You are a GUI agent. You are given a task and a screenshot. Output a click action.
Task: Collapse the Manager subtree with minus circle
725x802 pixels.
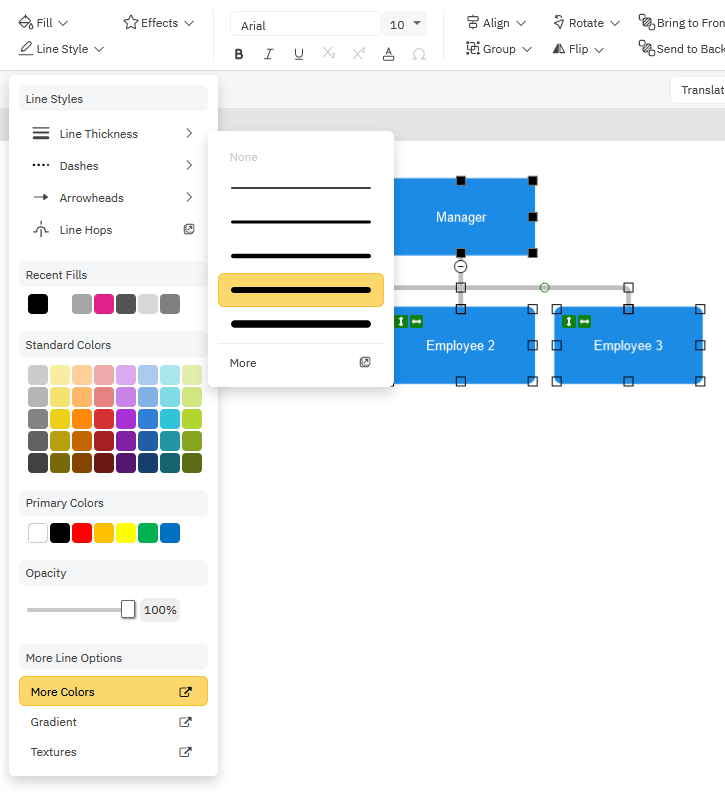point(460,266)
